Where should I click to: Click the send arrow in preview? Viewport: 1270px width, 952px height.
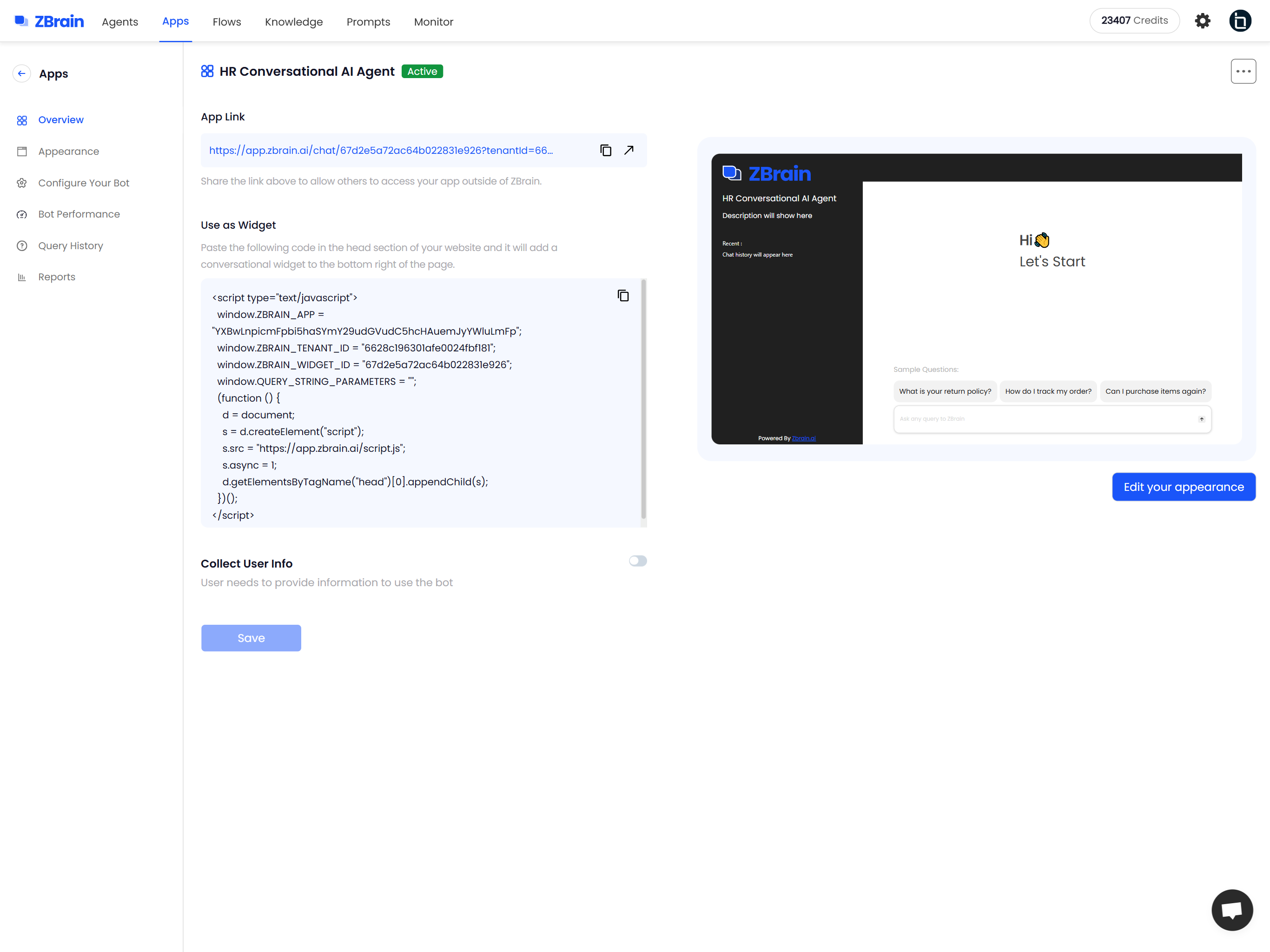click(x=1201, y=419)
